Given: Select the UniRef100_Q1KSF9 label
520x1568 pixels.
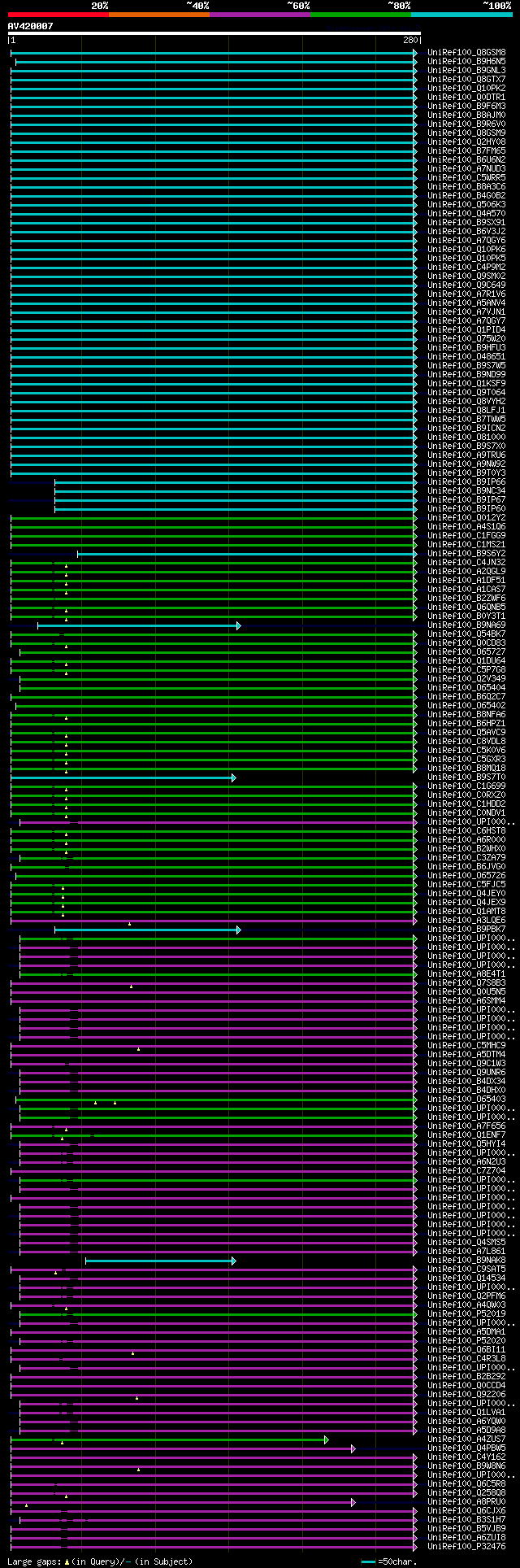Looking at the screenshot, I should point(466,383).
